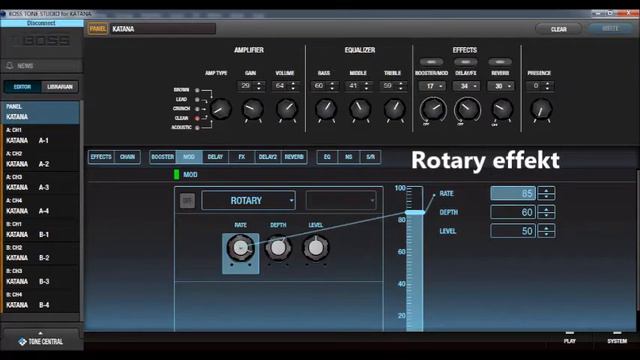
Task: Open the ROTARY effect type dropdown
Action: click(249, 200)
